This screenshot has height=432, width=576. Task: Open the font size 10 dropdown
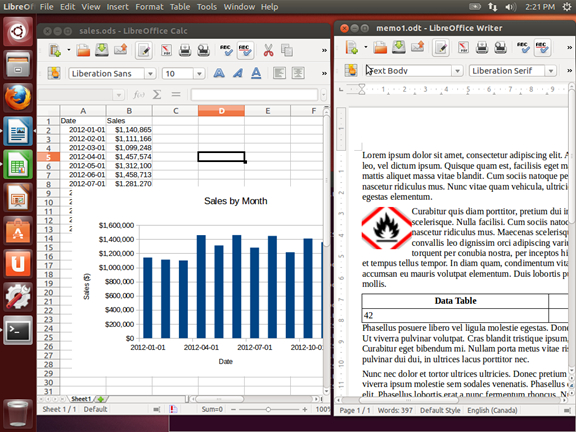[x=199, y=74]
